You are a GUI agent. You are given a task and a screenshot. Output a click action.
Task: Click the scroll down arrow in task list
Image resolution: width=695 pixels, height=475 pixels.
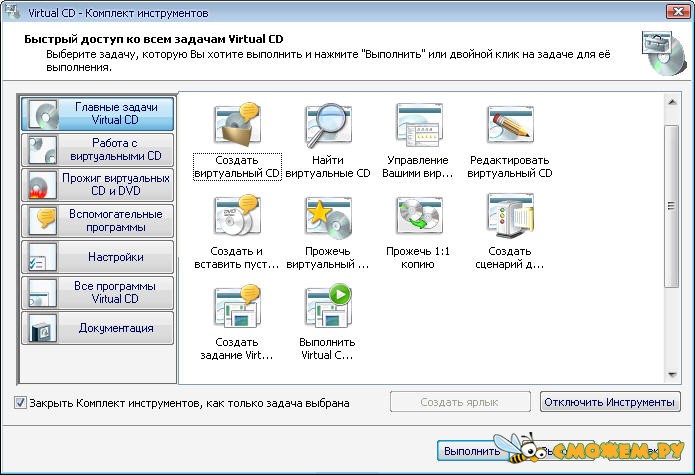pos(672,375)
